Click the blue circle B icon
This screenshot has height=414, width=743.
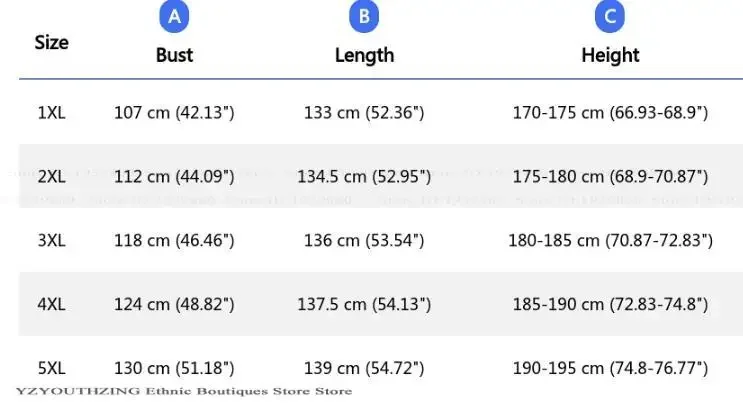pos(364,17)
